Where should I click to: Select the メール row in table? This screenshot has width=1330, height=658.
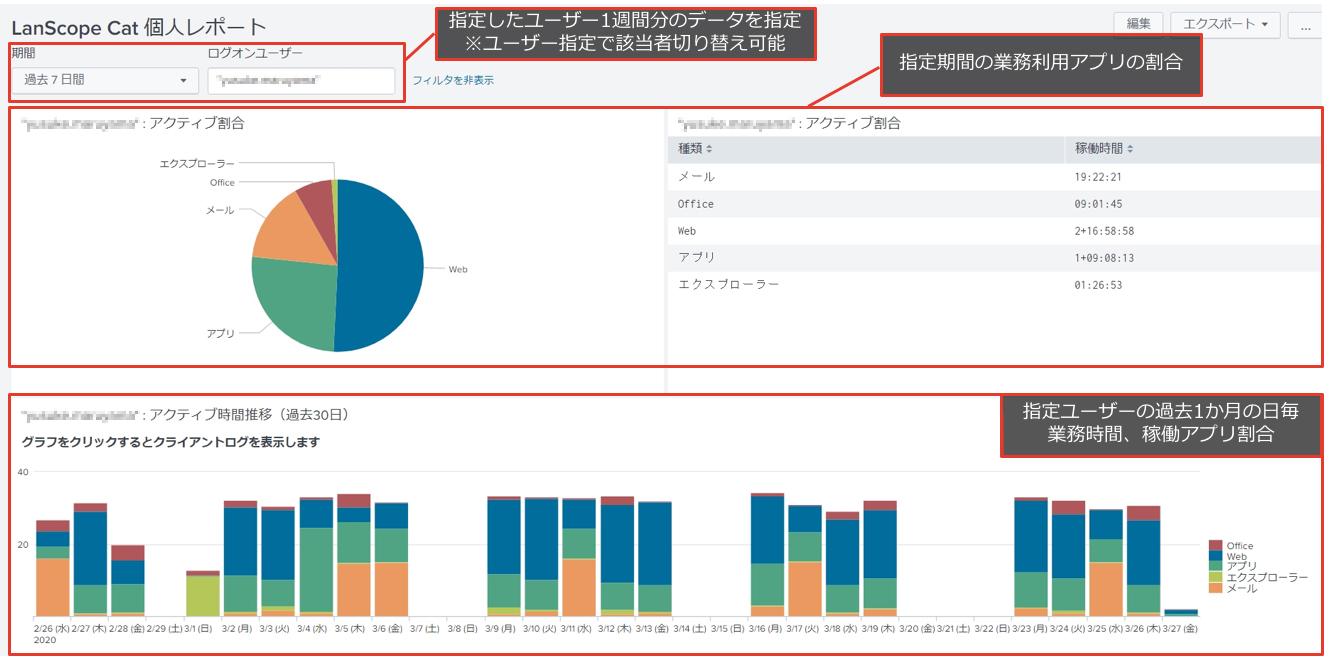(994, 177)
